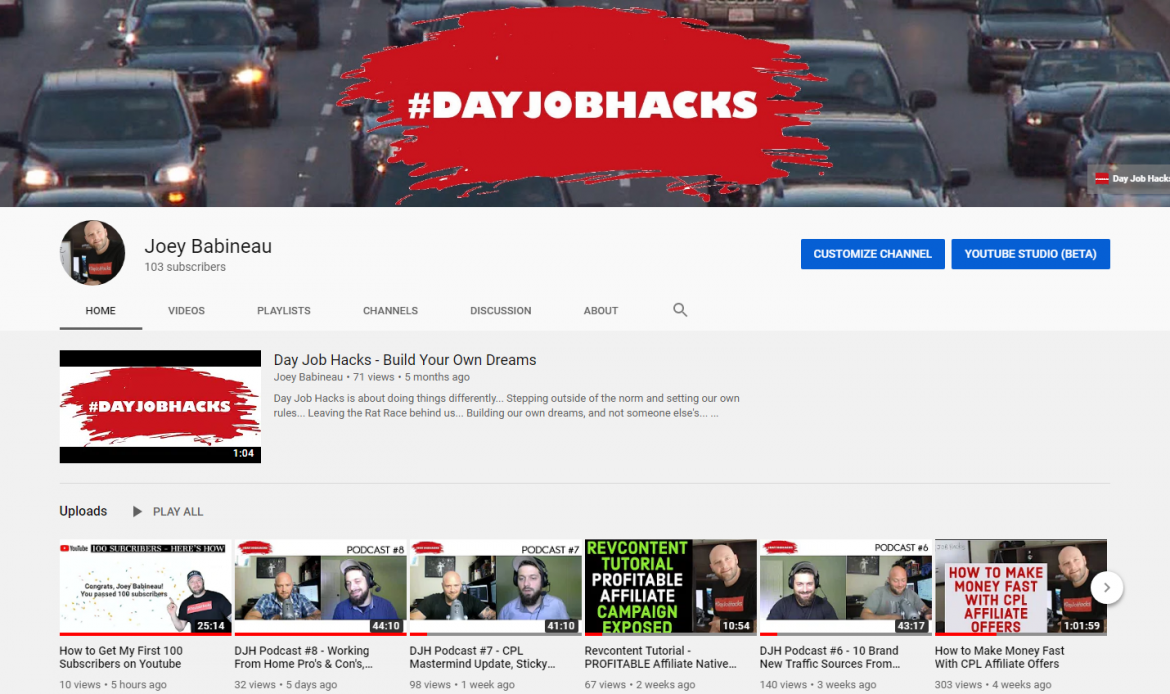Viewport: 1170px width, 694px height.
Task: Play the #DAYJOBHACKS trailer video thumbnail
Action: pos(160,407)
